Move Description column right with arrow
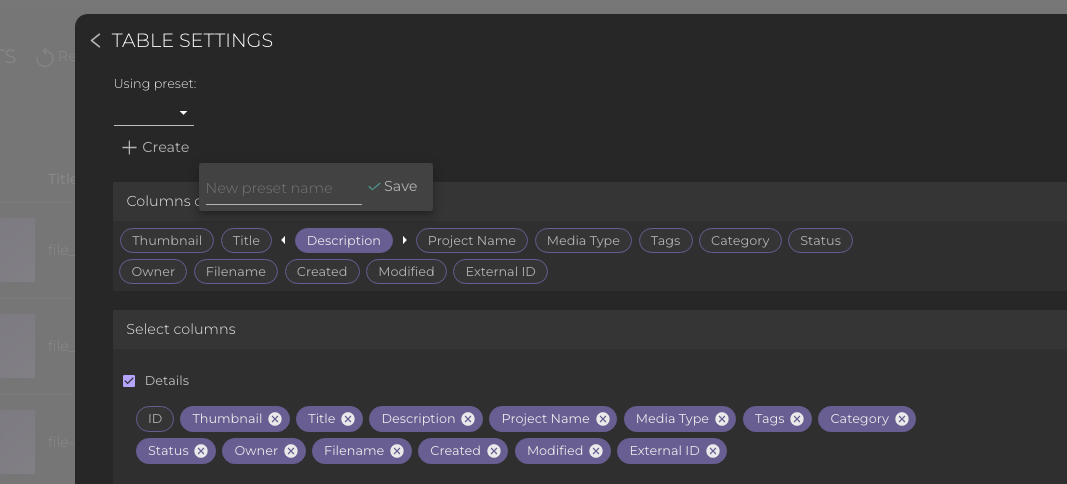 tap(405, 240)
